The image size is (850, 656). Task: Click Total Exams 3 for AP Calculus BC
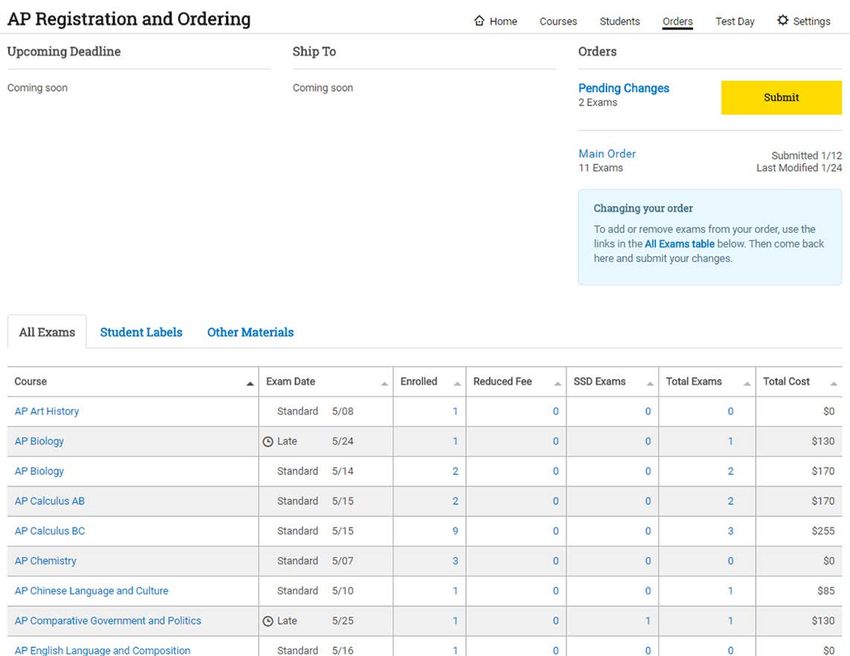click(730, 531)
